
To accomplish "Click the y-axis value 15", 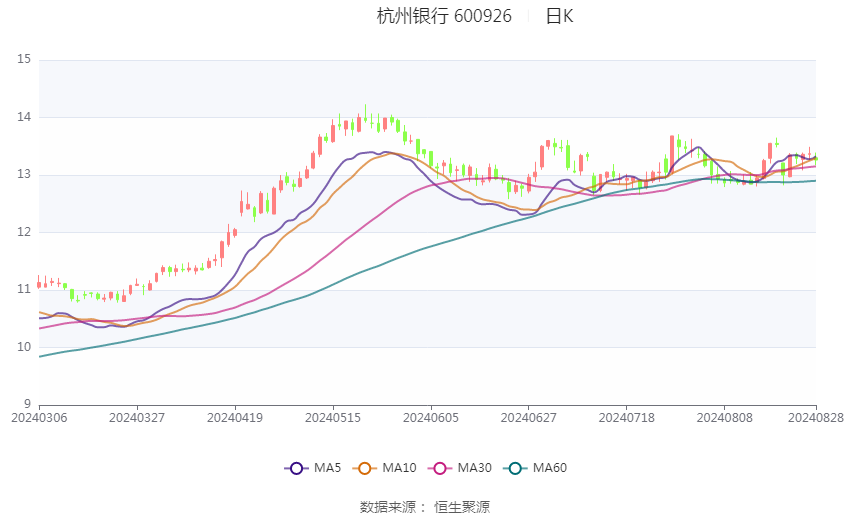I will point(24,59).
